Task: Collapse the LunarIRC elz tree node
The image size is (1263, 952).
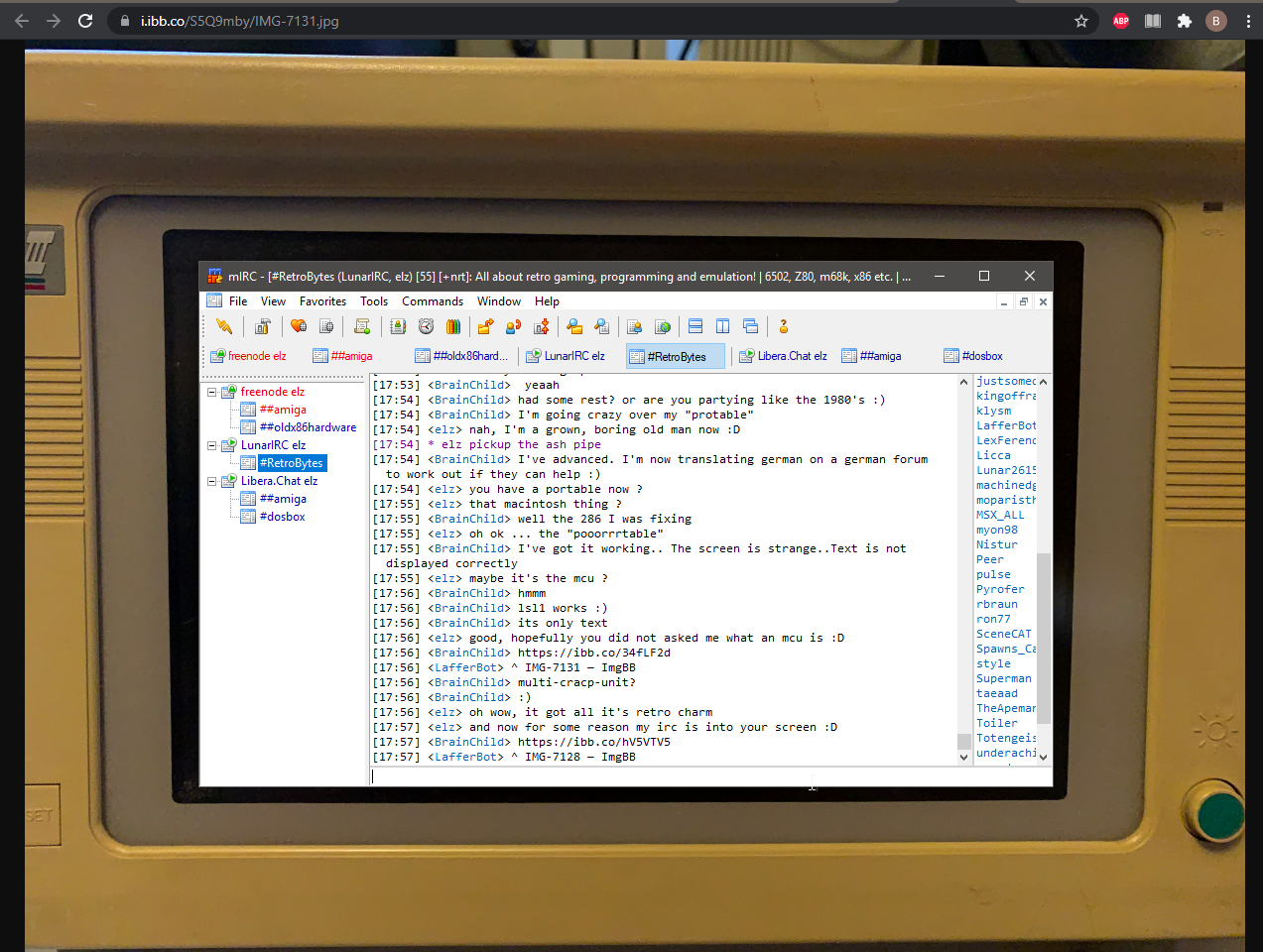Action: [x=211, y=445]
